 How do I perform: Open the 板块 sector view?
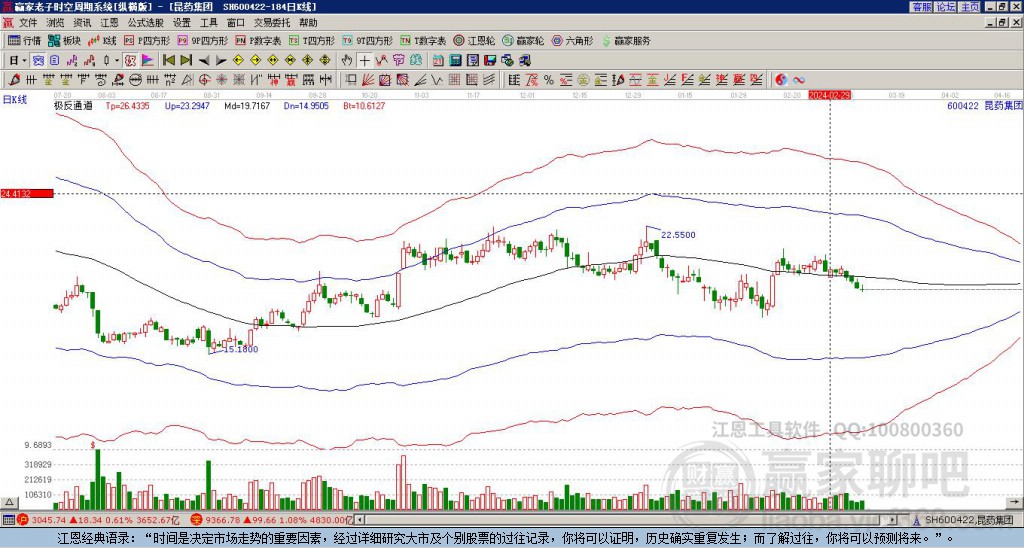click(64, 40)
